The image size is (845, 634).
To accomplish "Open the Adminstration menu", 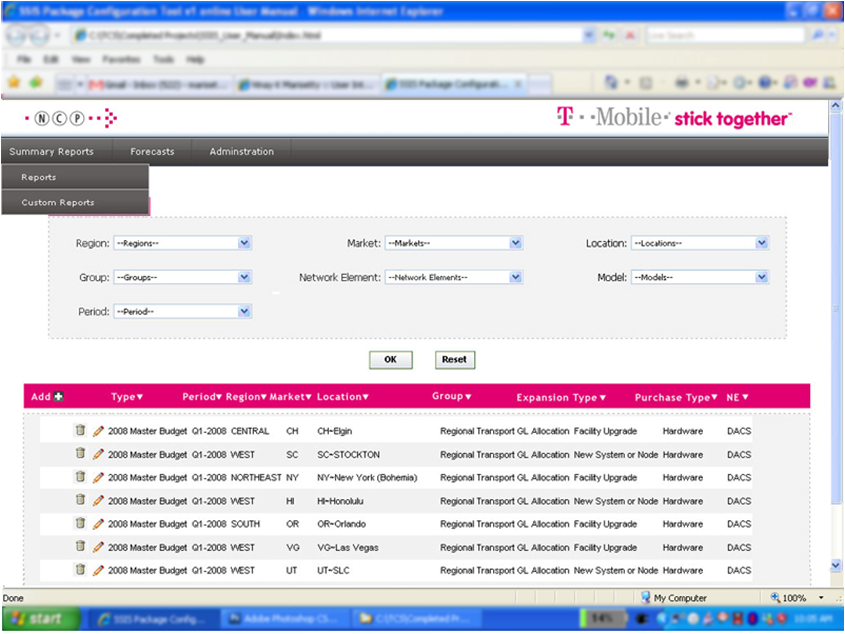I will coord(241,151).
